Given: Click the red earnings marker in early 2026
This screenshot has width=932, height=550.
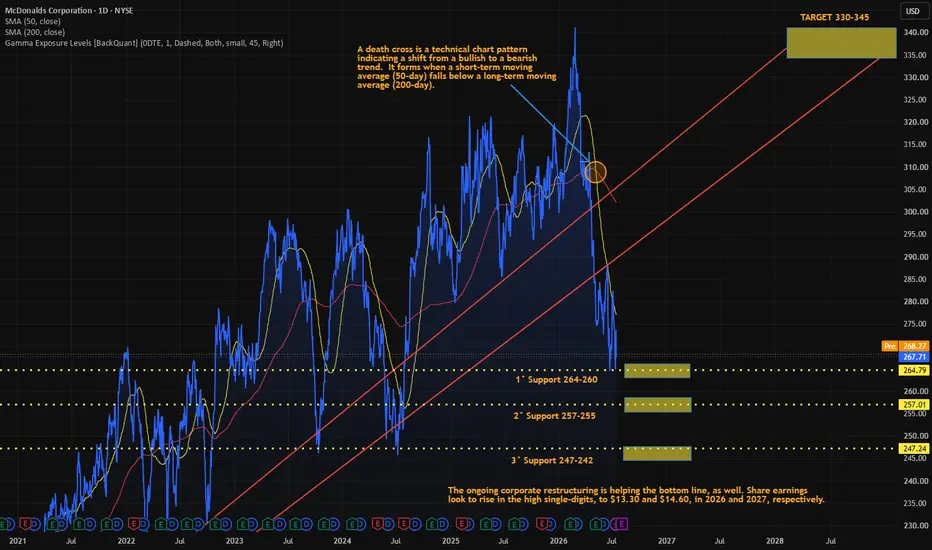Looking at the screenshot, I should click(x=541, y=524).
